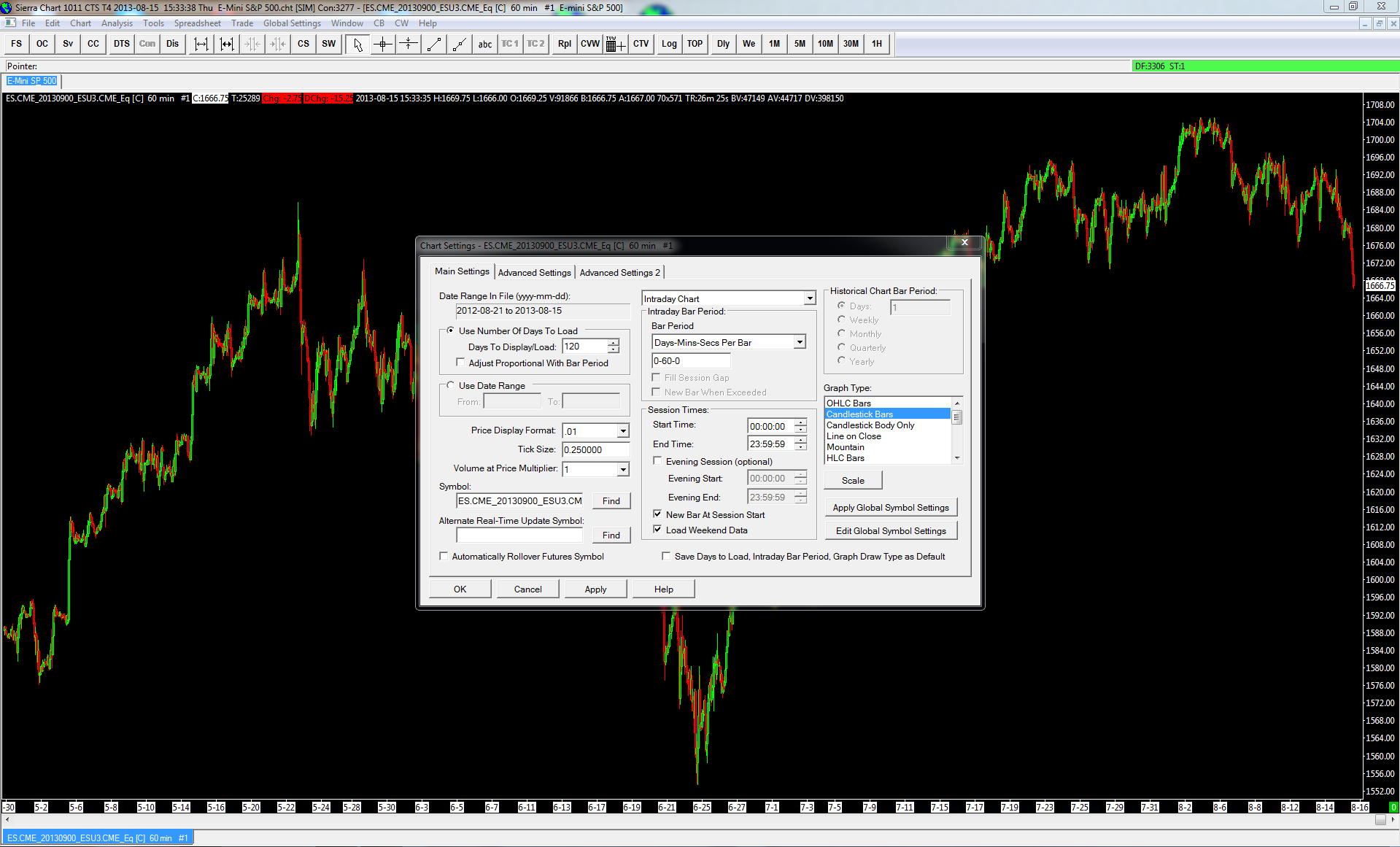Select the chart crosshair tool

pyautogui.click(x=383, y=45)
